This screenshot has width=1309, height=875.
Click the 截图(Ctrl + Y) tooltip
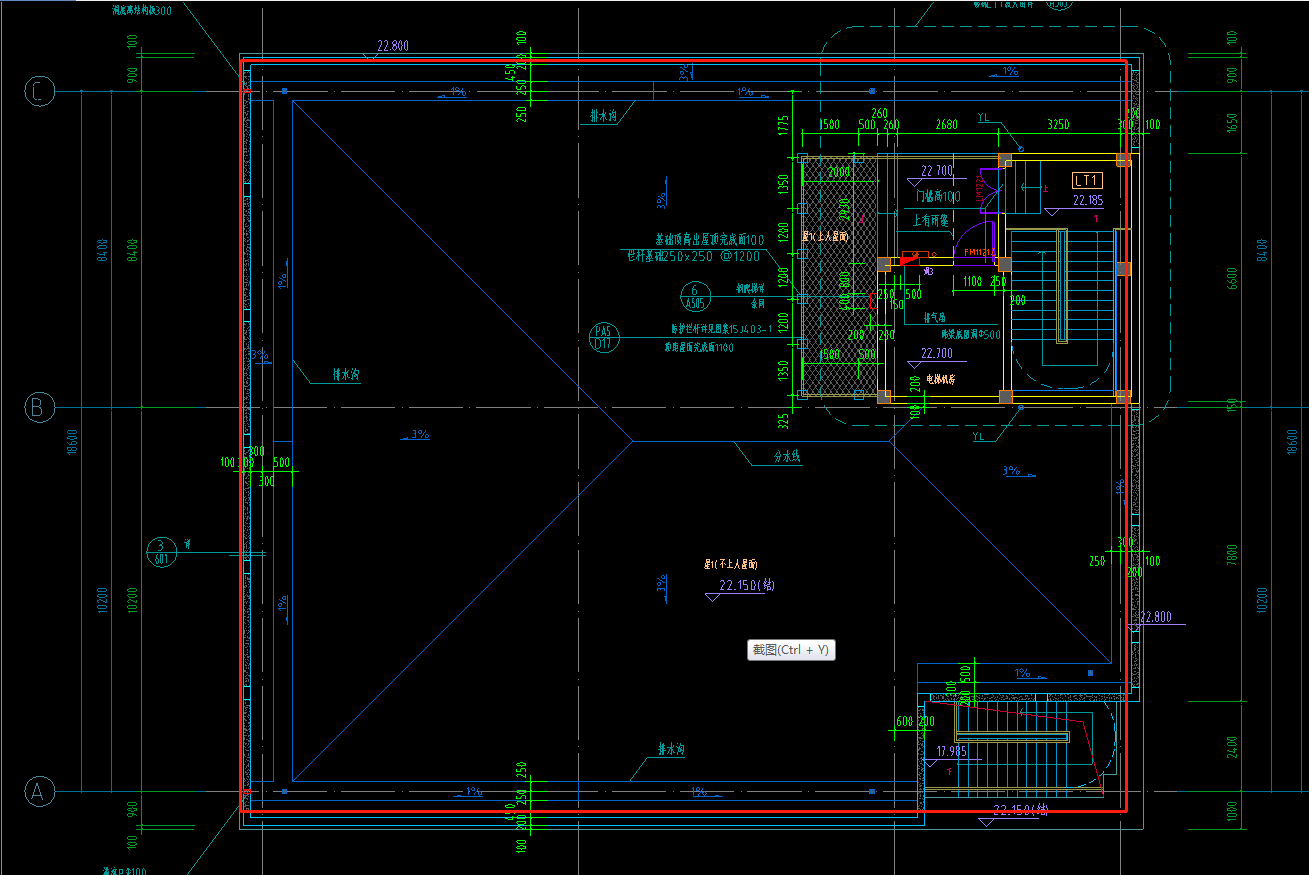791,650
